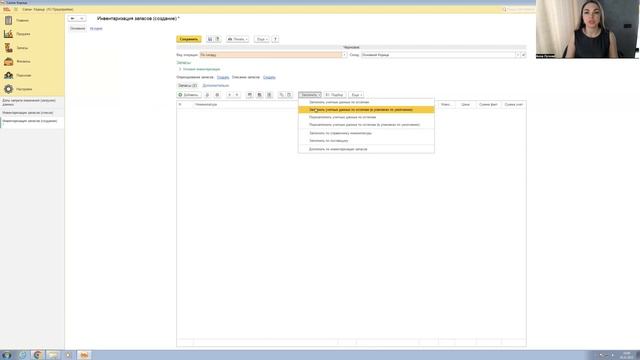Click first icon after the move-row arrows

[x=249, y=95]
